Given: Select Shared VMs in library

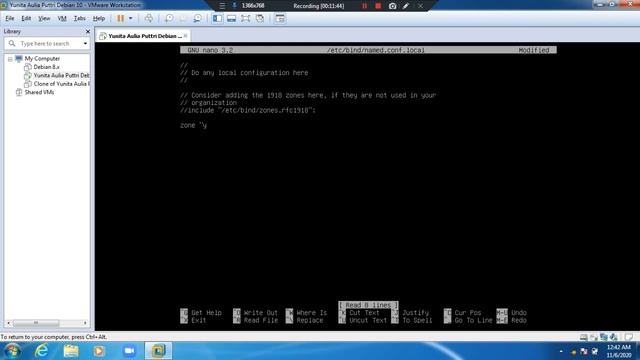Looking at the screenshot, I should (39, 92).
